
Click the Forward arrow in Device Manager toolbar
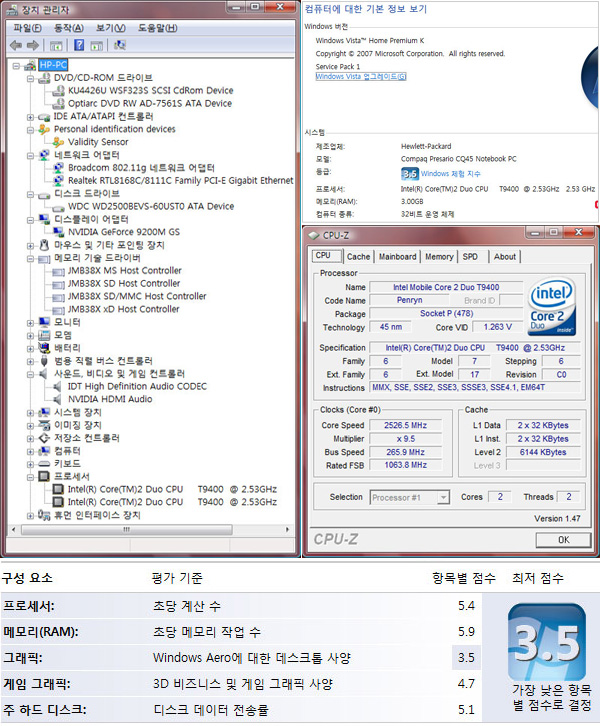[x=32, y=45]
